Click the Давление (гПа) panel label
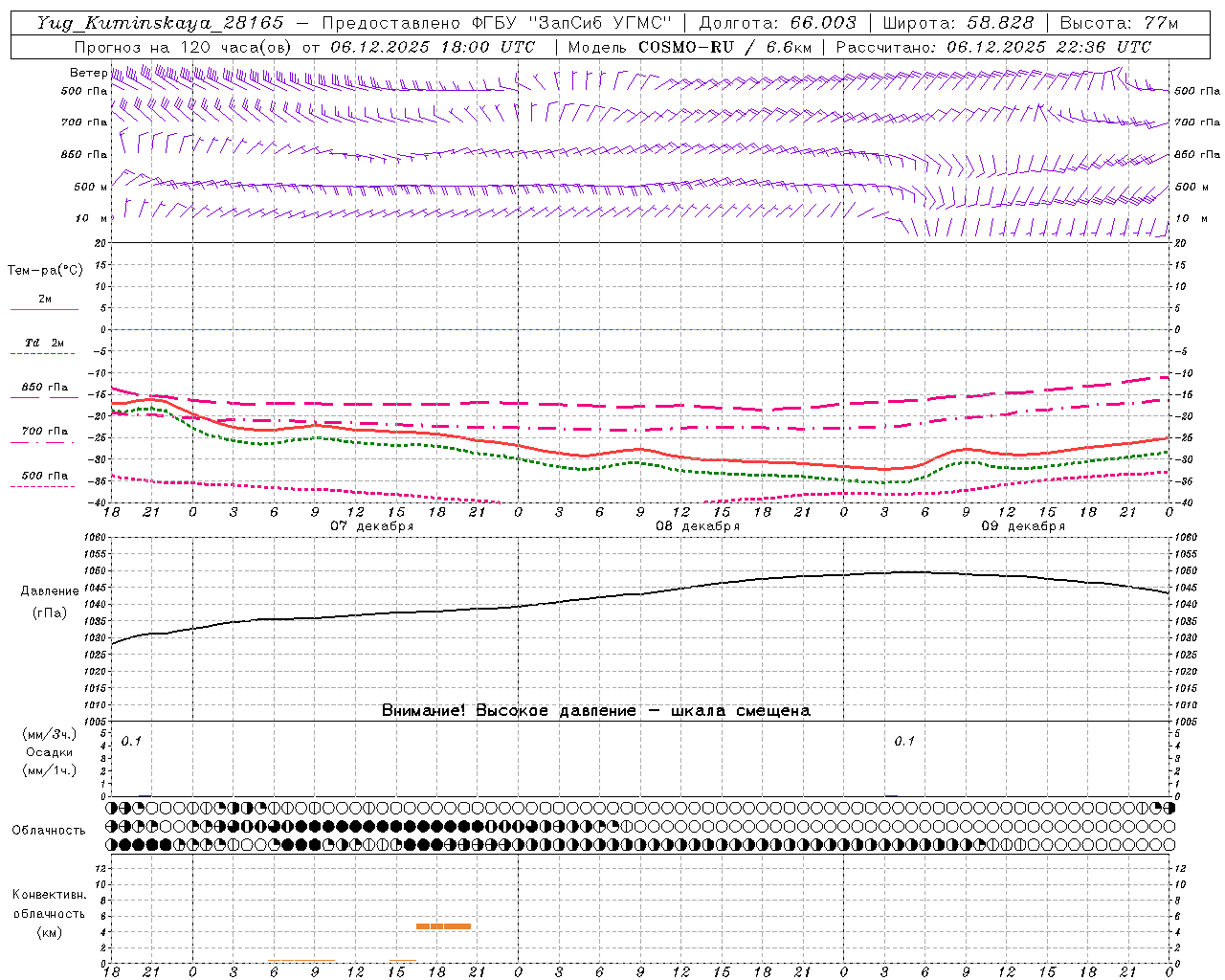 pos(49,602)
